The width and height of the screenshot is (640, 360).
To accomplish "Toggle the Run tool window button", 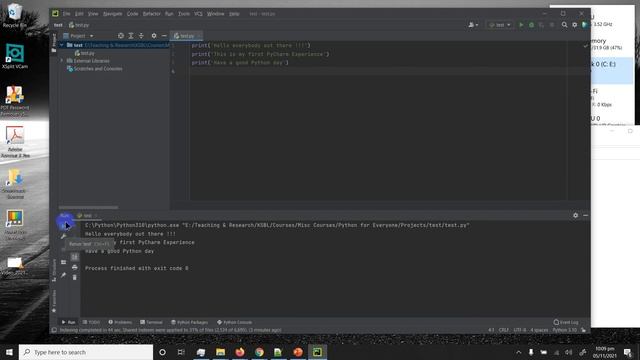I will click(69, 322).
